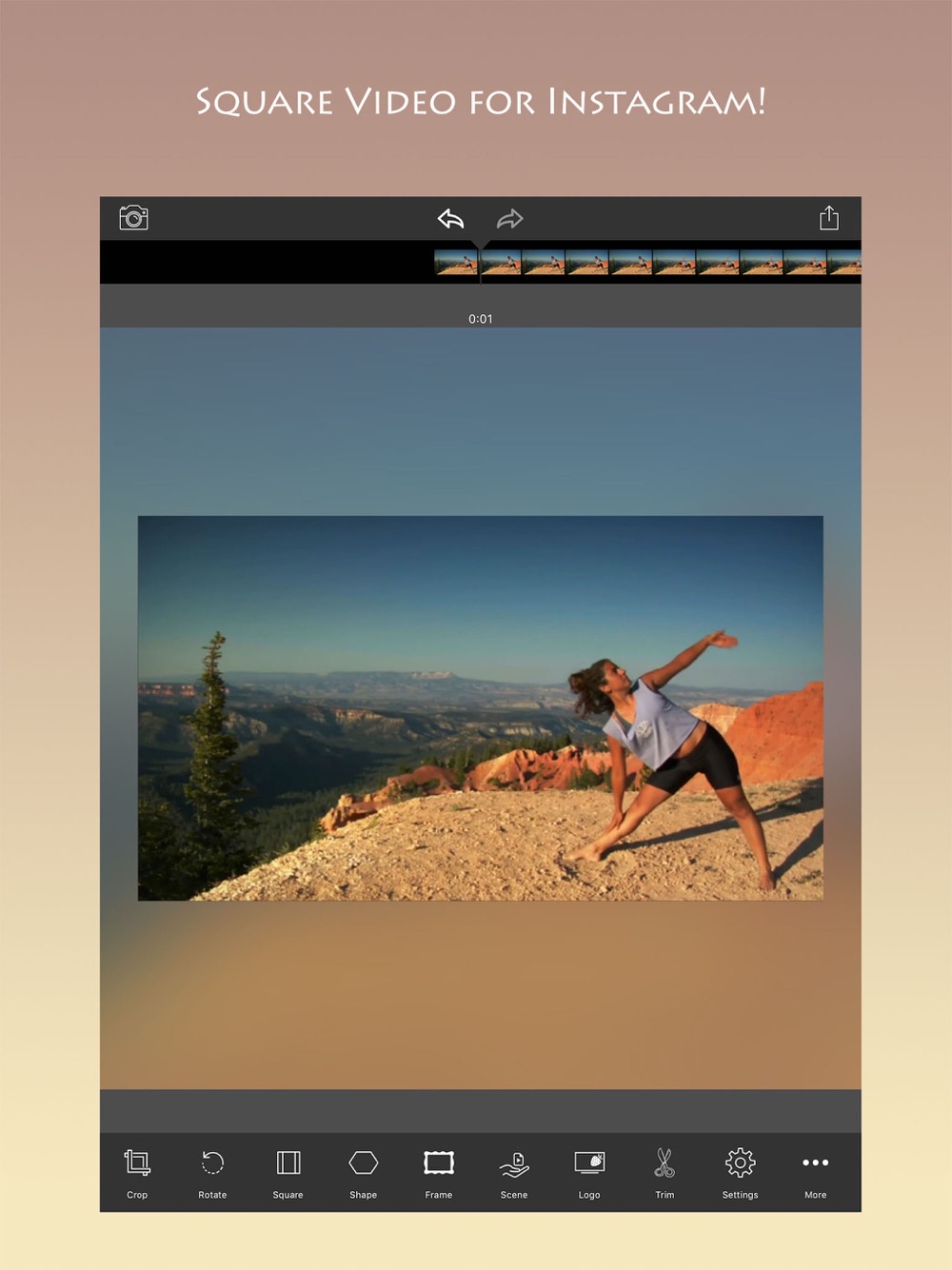Redo the undone edit

tap(510, 219)
